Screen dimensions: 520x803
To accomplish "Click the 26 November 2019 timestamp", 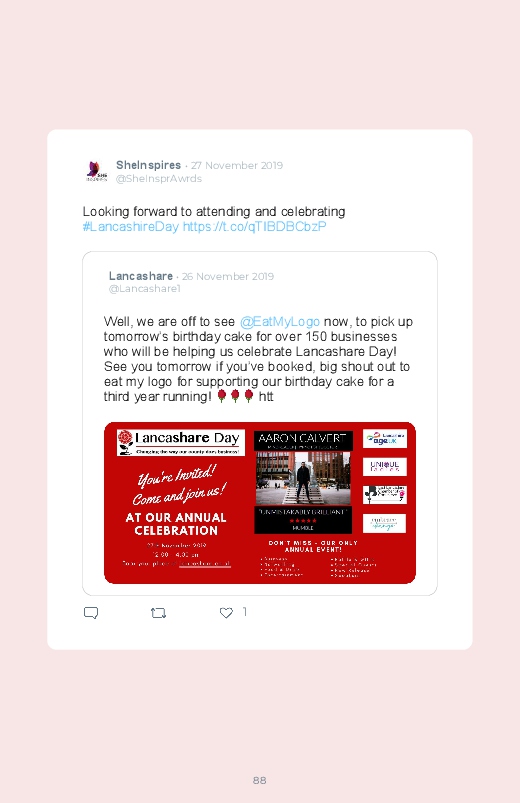I will coord(228,277).
